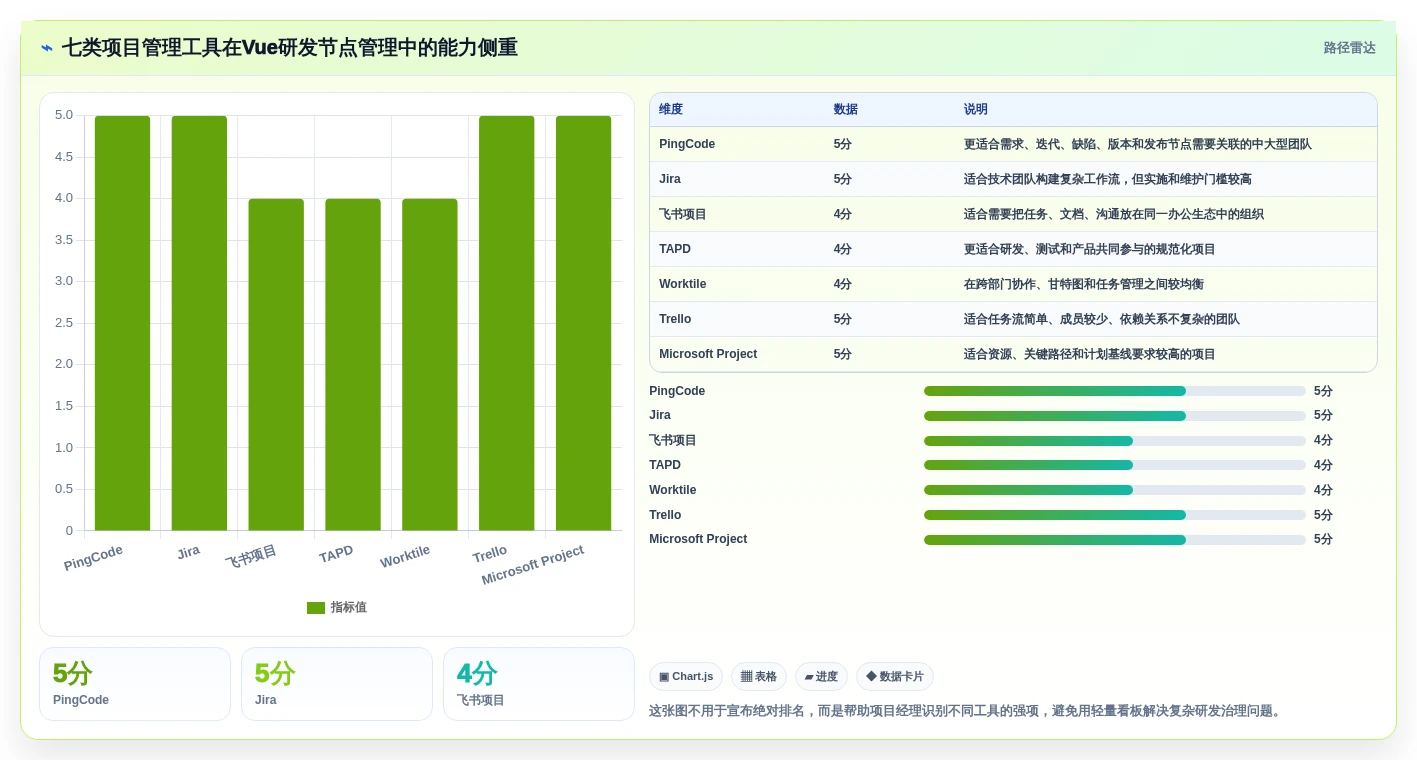This screenshot has height=760, width=1417.
Task: Click the 指标值 legend label
Action: pyautogui.click(x=349, y=608)
